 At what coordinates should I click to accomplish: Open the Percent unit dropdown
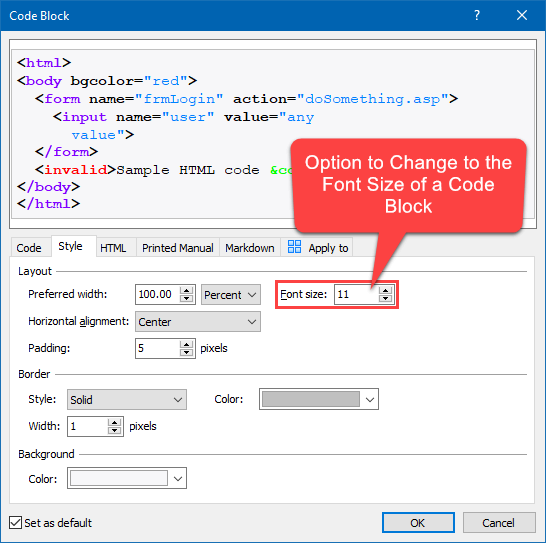pos(231,295)
